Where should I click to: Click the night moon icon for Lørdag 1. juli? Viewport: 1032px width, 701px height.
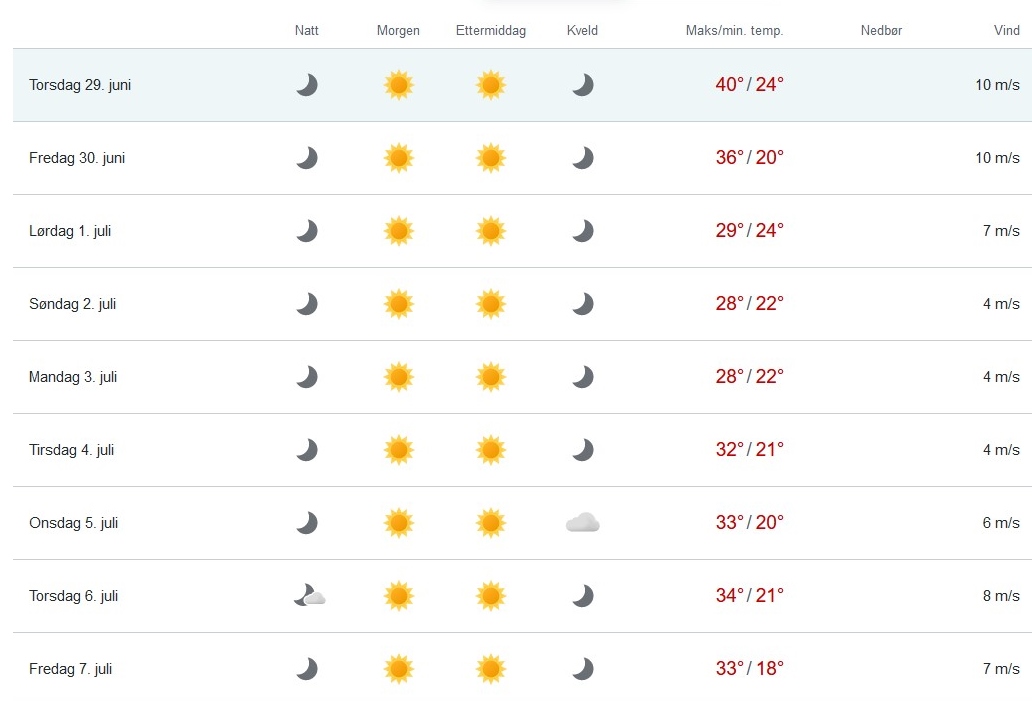[307, 231]
